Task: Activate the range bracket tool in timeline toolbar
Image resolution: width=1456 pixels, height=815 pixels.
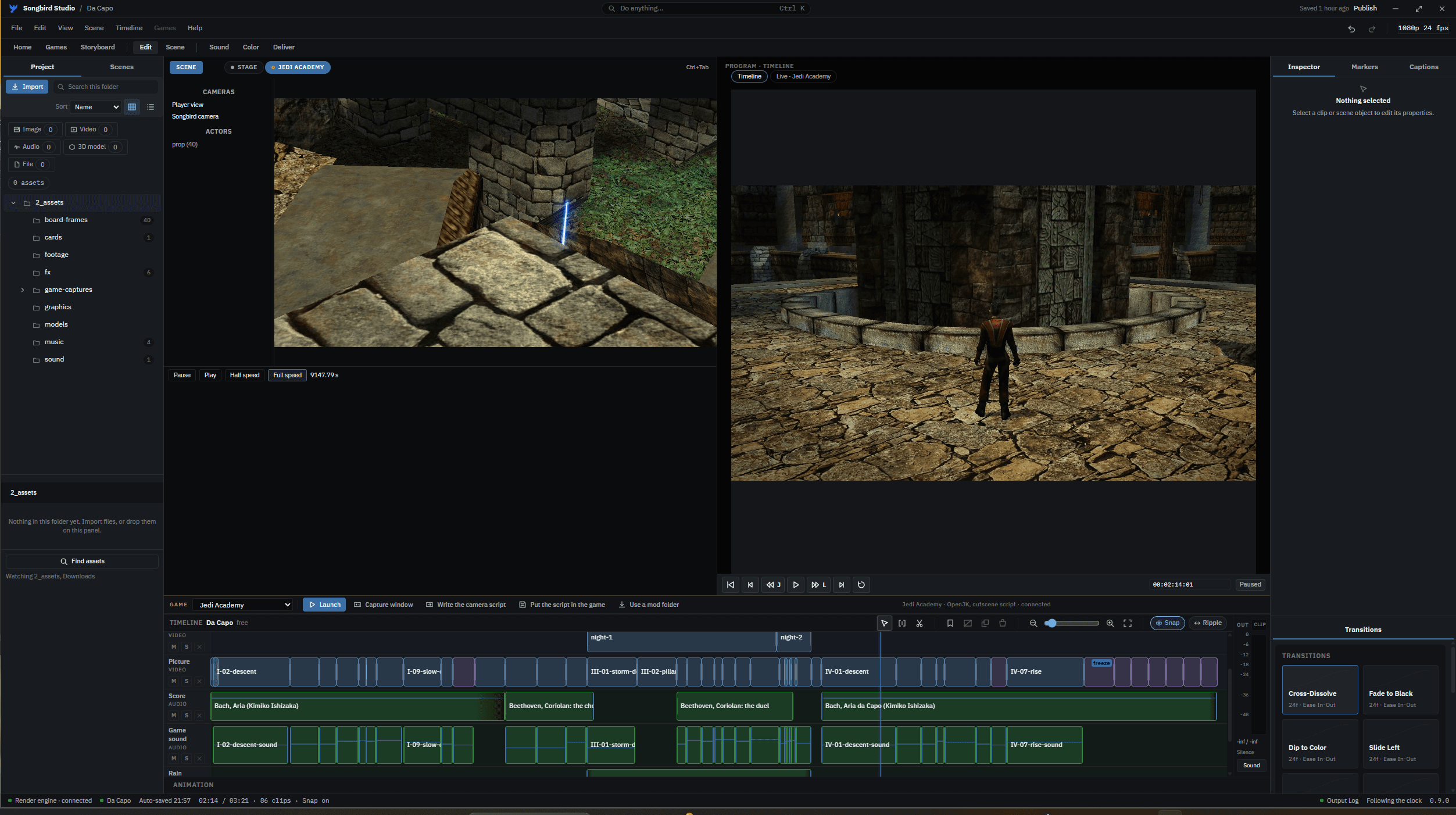Action: click(x=902, y=623)
